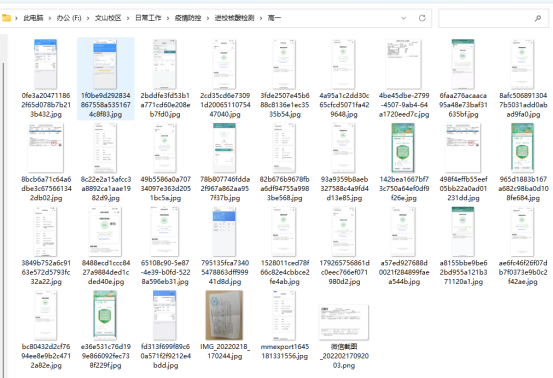Select file e36e531c76d199e866092fec738f229f.jpg
The height and width of the screenshot is (378, 553).
[x=105, y=330]
